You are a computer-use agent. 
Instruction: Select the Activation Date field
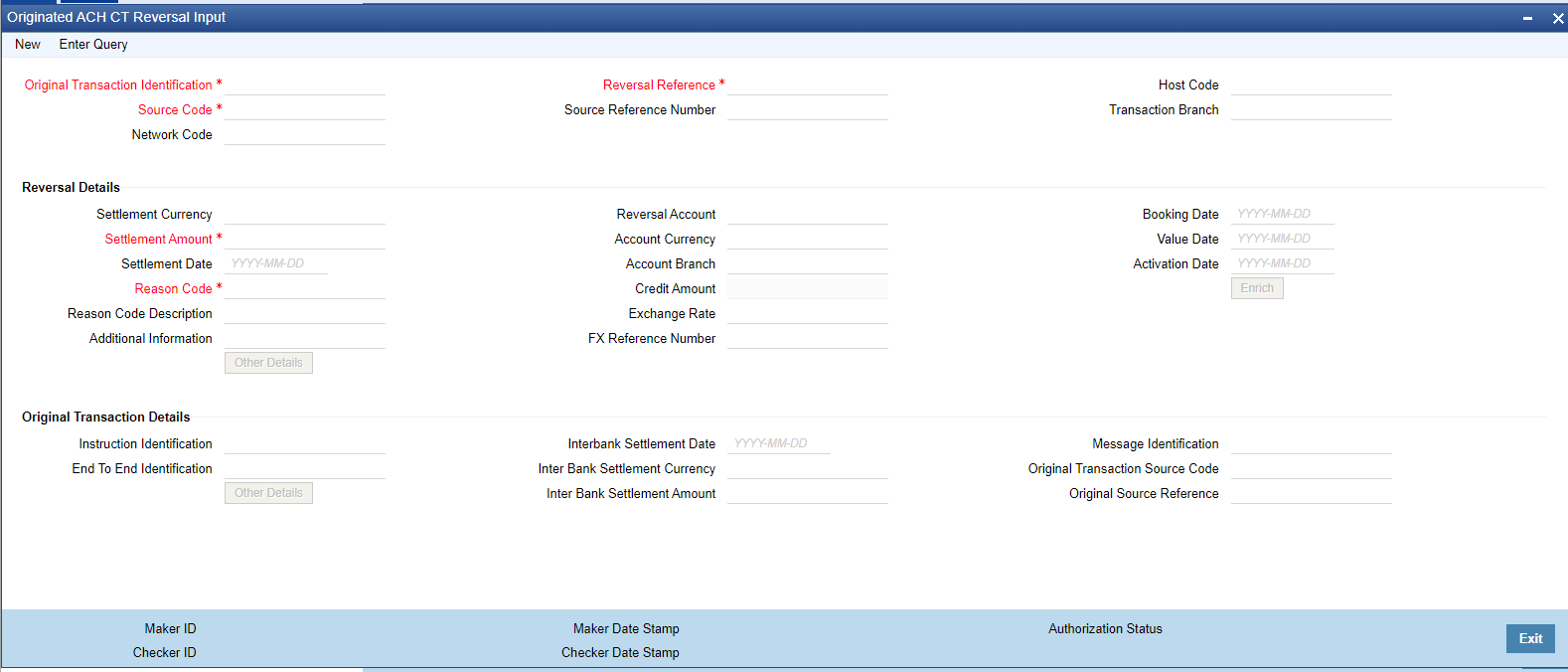point(1283,263)
